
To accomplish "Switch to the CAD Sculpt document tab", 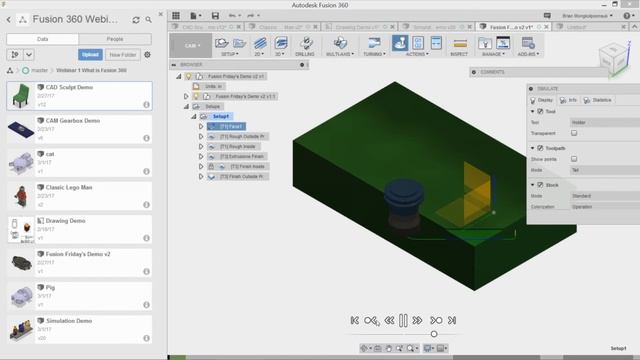I will pyautogui.click(x=206, y=27).
